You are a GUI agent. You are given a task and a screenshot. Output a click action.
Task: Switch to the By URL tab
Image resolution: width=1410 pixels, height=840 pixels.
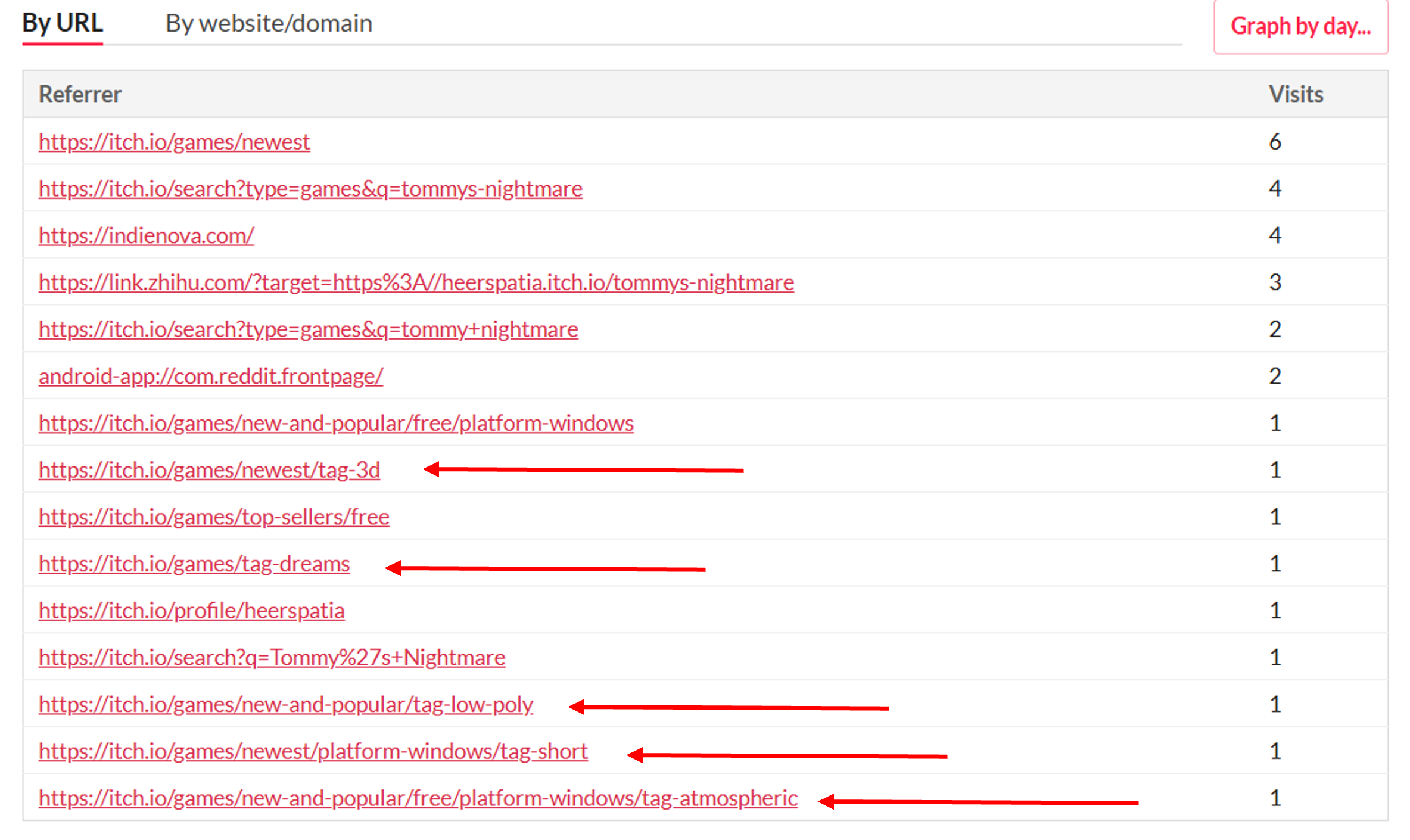pos(63,24)
